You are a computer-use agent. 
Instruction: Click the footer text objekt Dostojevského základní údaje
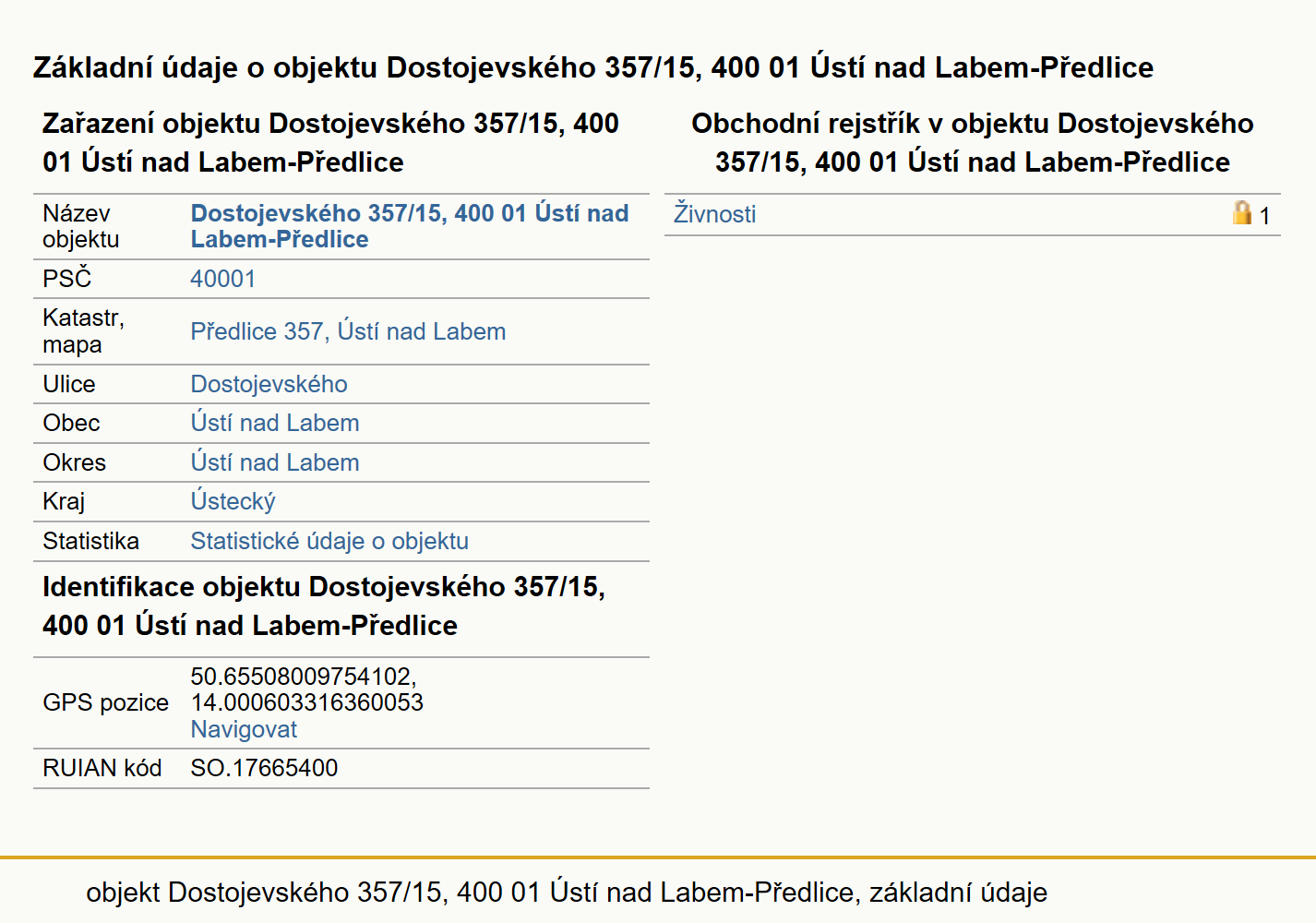[x=567, y=893]
